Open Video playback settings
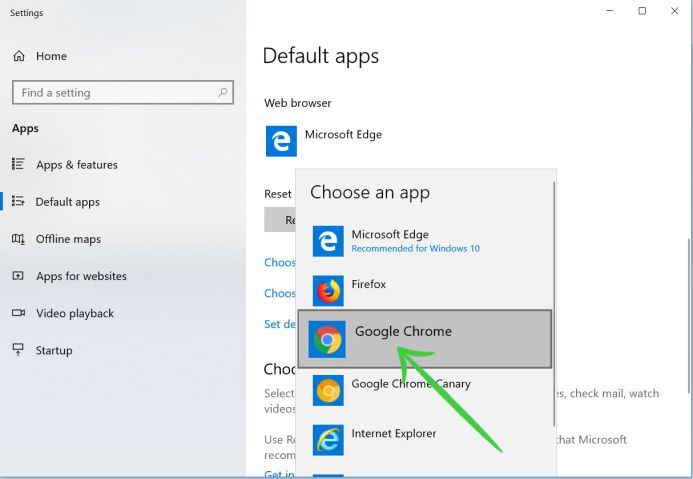The image size is (693, 479). [75, 313]
